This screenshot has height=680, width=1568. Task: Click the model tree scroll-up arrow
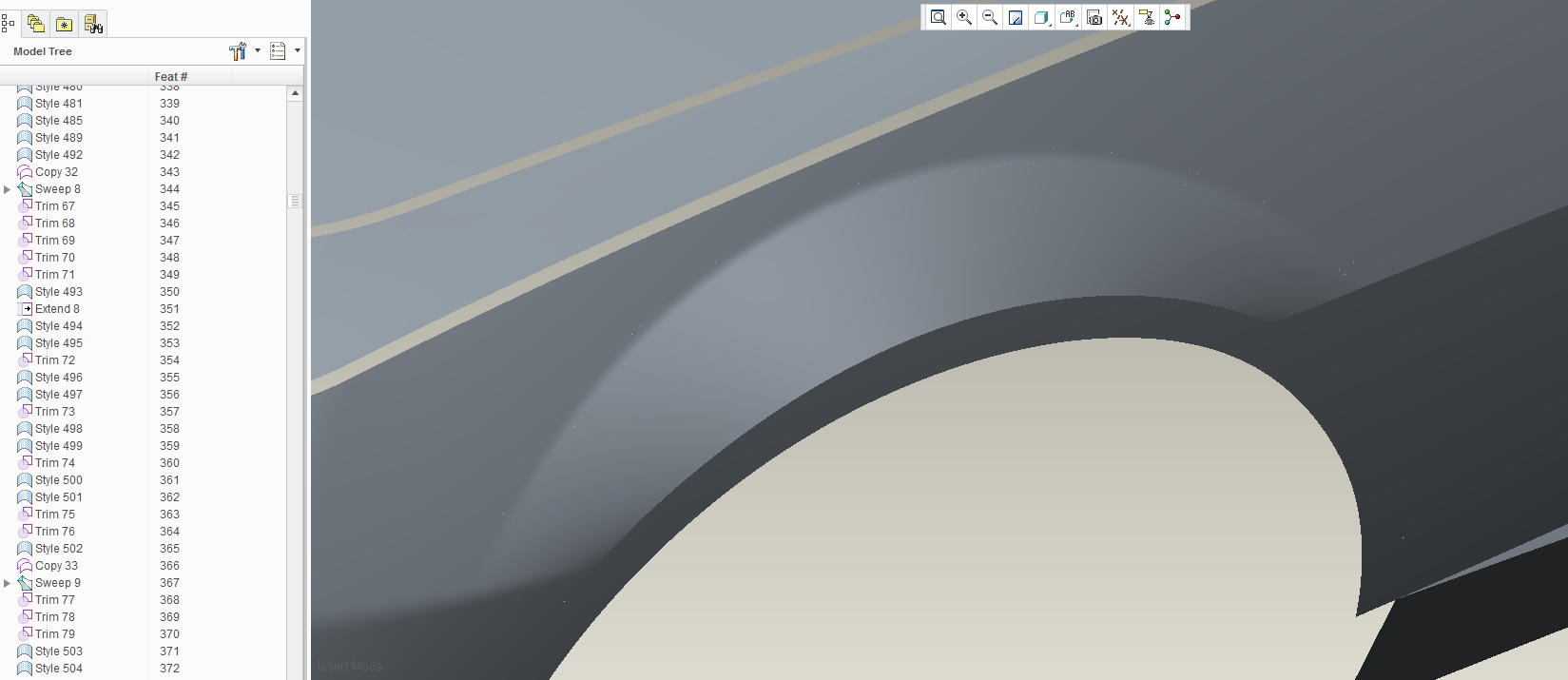point(295,93)
